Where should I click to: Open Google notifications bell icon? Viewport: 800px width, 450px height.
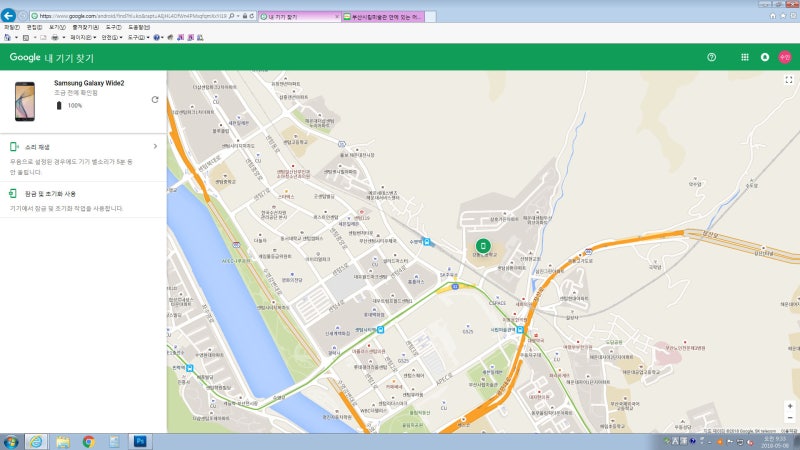[x=765, y=57]
